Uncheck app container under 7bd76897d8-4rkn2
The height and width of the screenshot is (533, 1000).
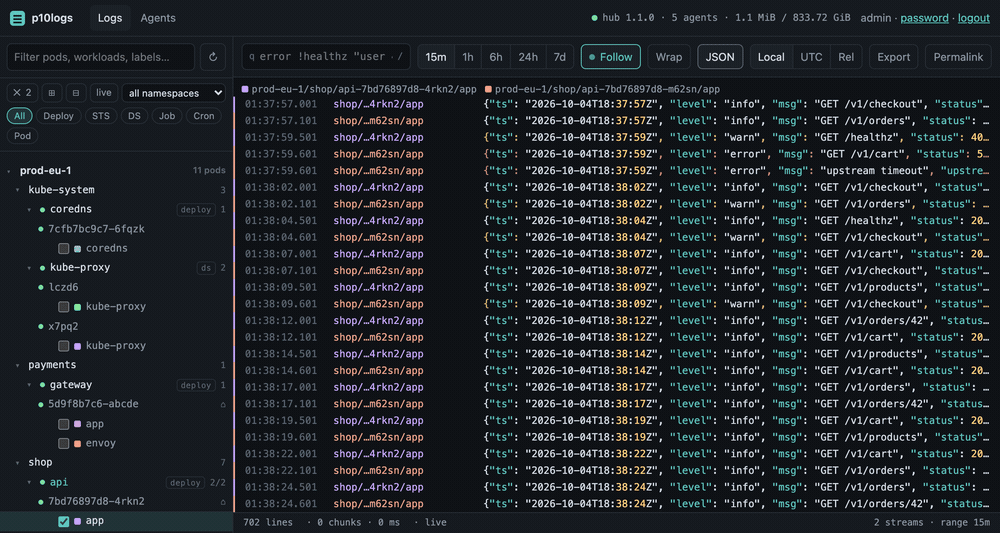64,522
